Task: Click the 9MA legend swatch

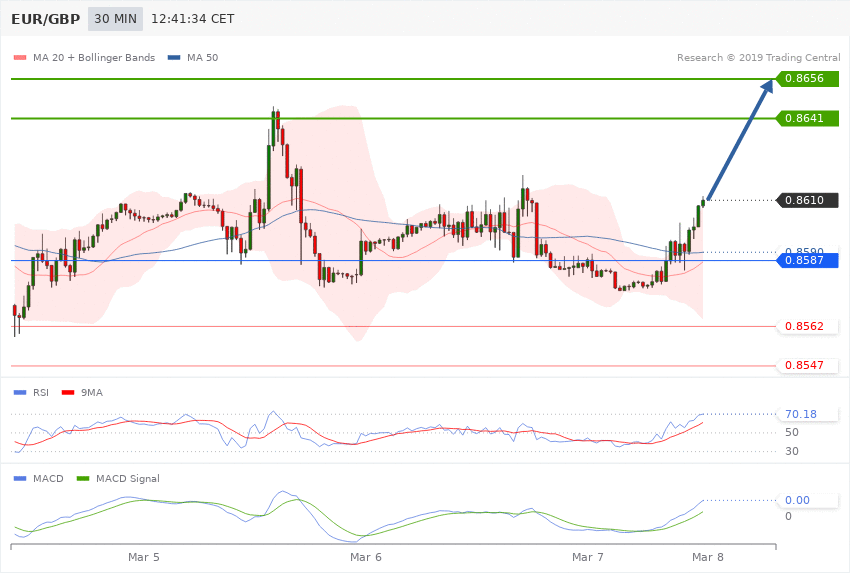Action: coord(68,392)
